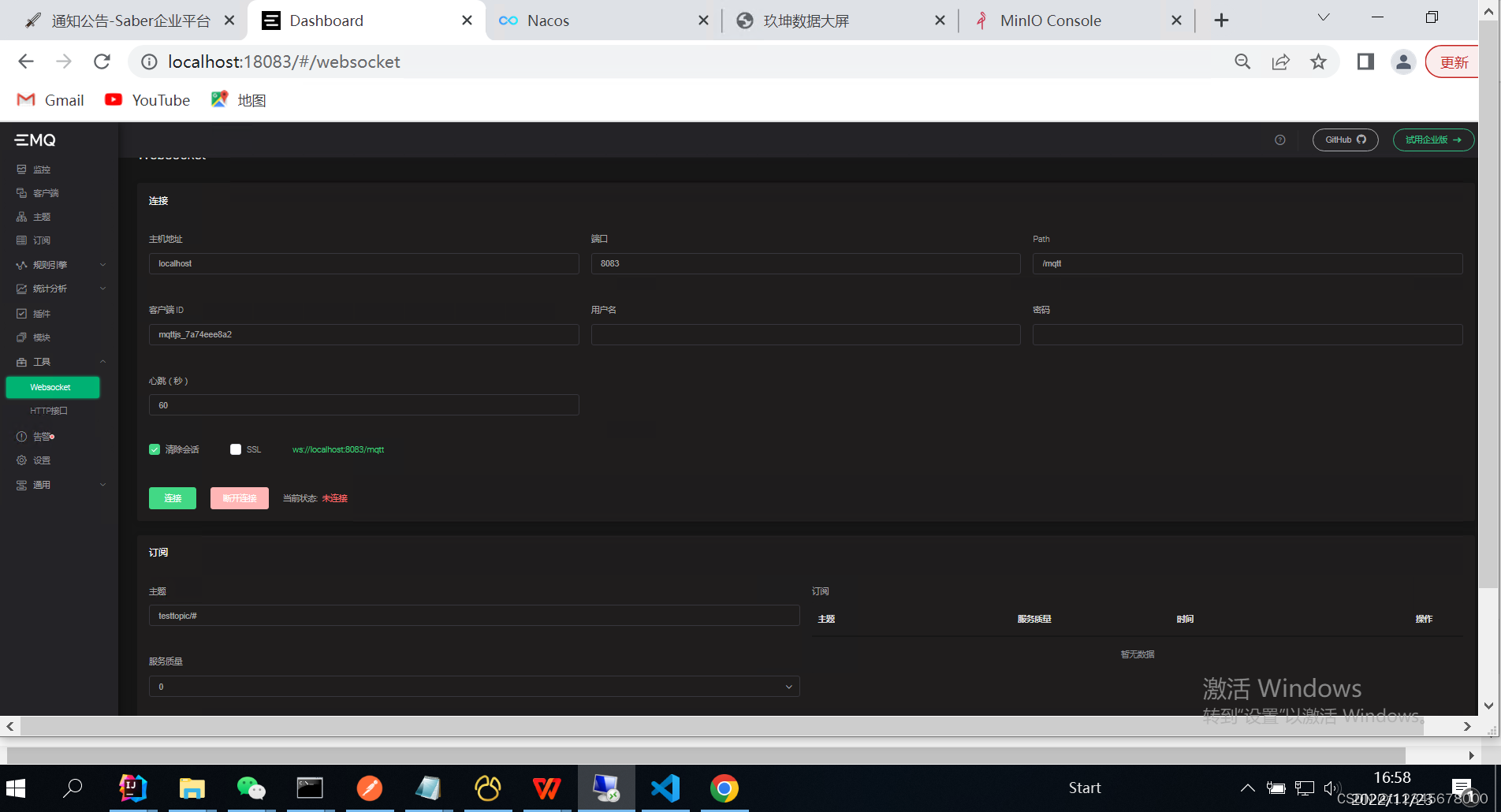Uncheck the 清除会话 clean session checkbox

(155, 449)
